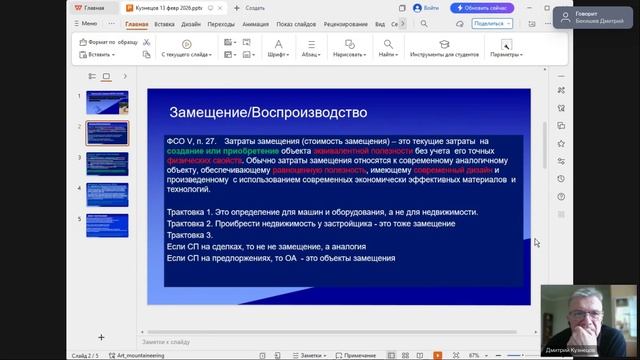Click the horizontal scrollbar under slide
This screenshot has height=360, width=640.
click(x=332, y=332)
